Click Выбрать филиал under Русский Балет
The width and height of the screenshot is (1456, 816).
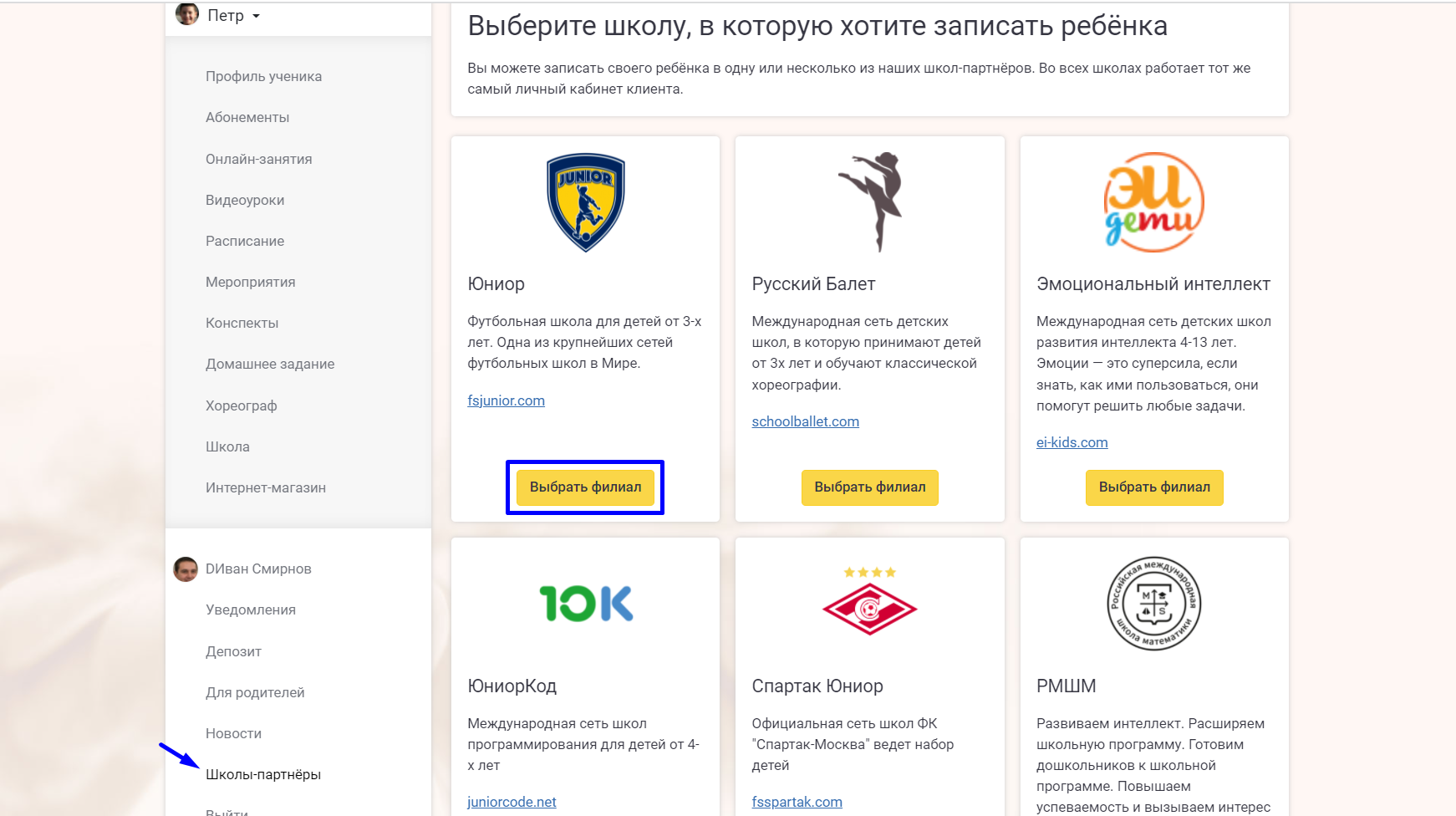(870, 487)
